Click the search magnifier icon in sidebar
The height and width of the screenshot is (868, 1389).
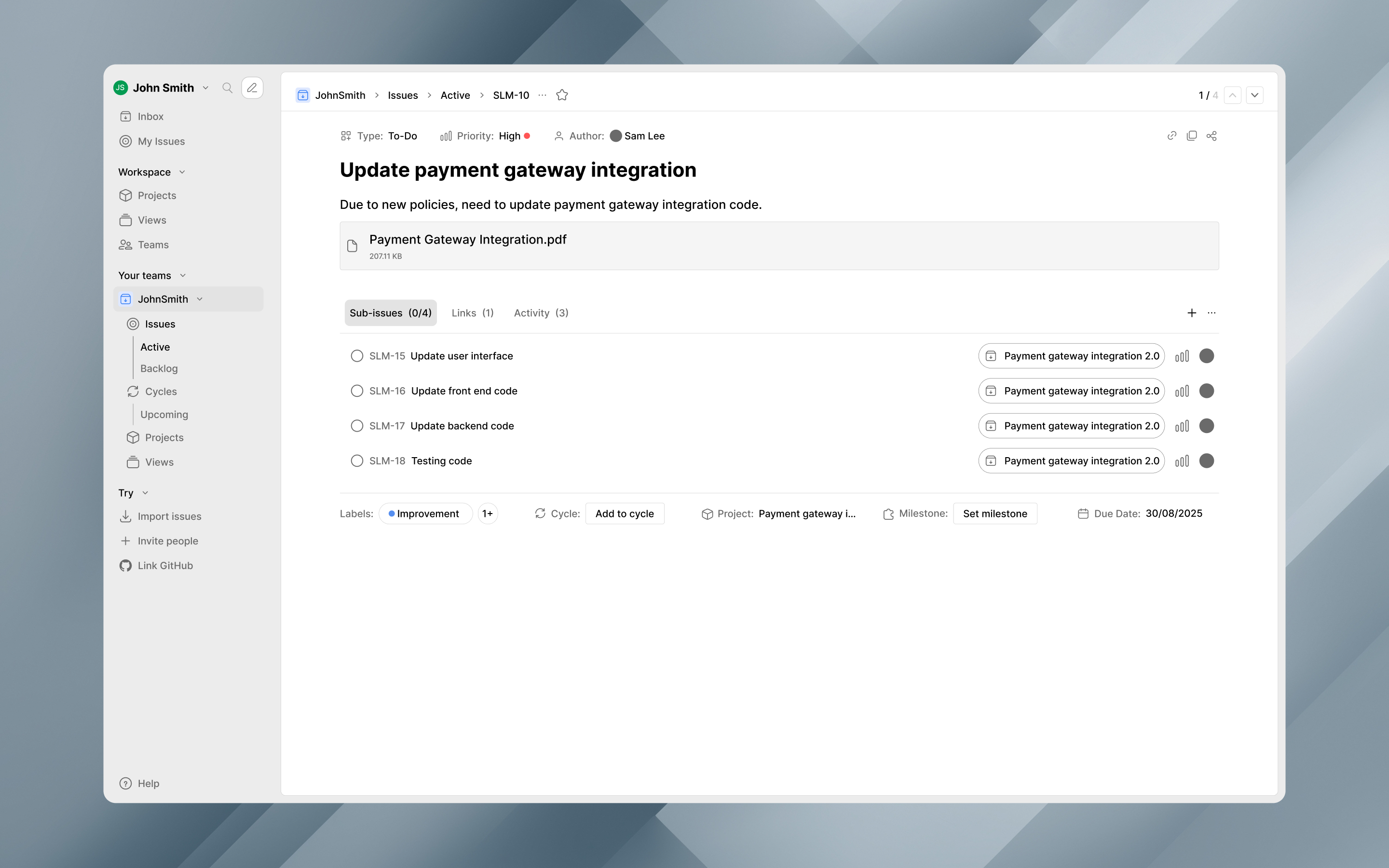click(x=227, y=88)
